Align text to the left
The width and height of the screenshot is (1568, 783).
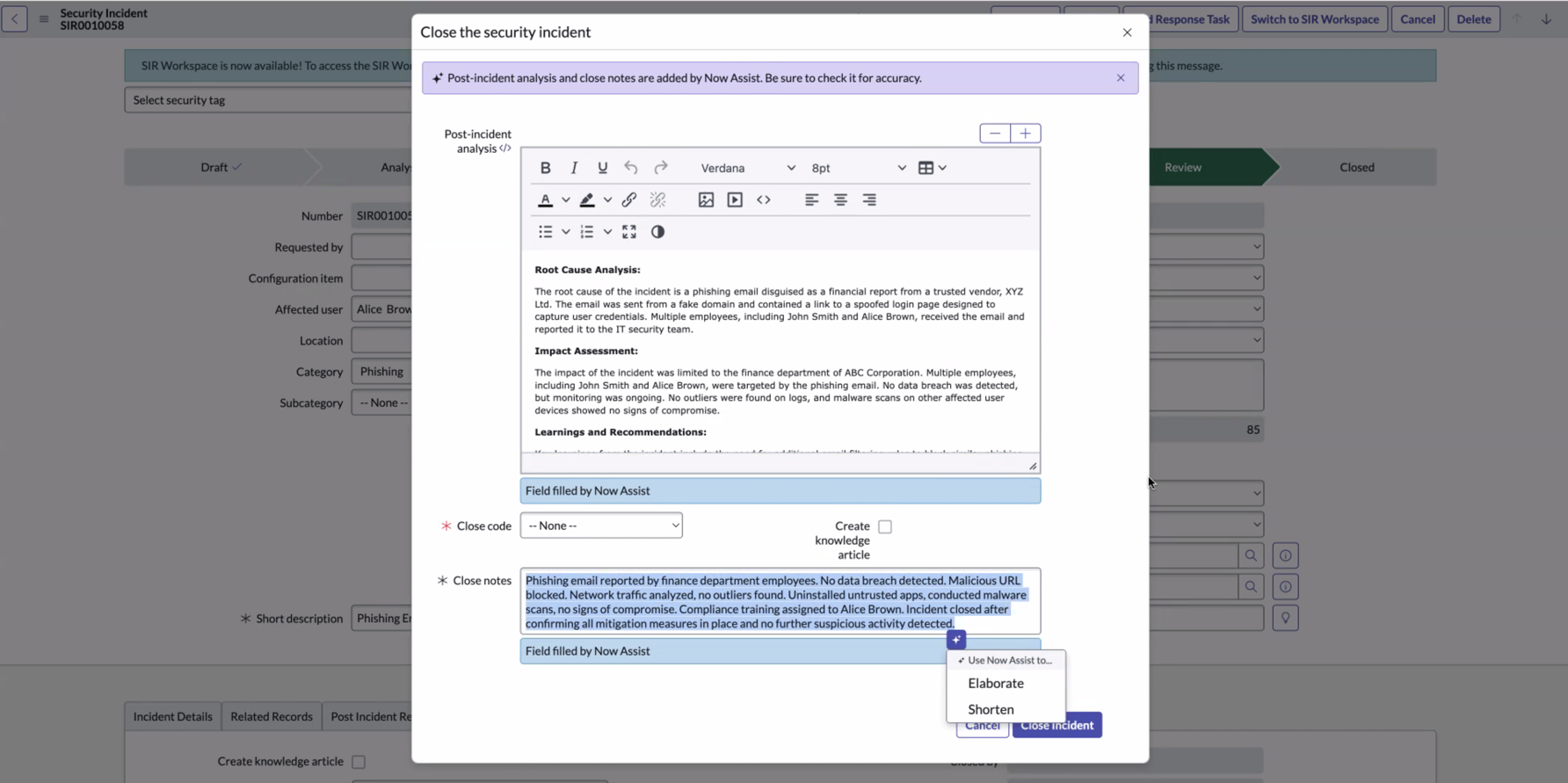(x=811, y=200)
